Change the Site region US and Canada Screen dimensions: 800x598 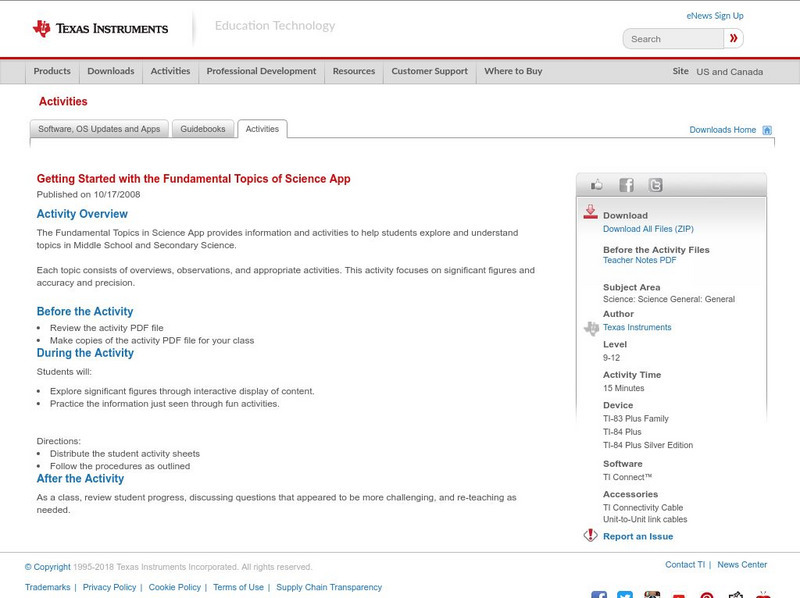(x=730, y=72)
